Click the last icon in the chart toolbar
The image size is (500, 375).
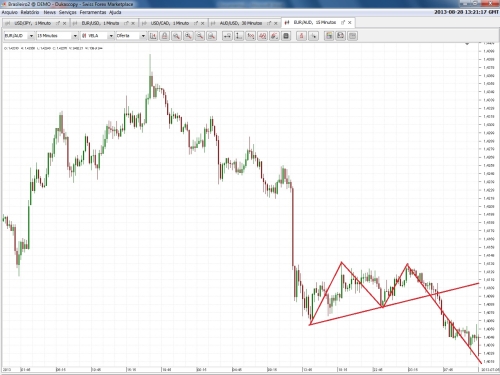[352, 36]
